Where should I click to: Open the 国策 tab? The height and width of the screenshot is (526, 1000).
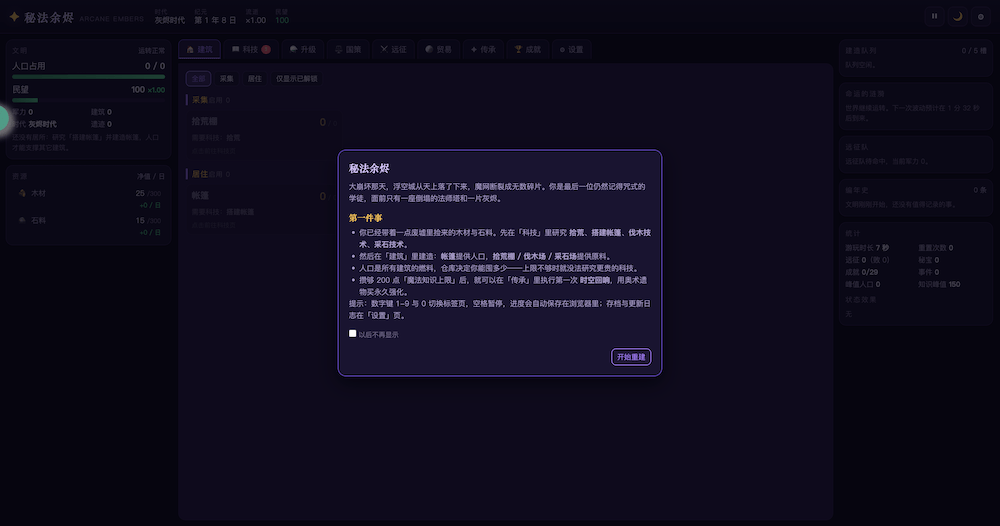(348, 49)
